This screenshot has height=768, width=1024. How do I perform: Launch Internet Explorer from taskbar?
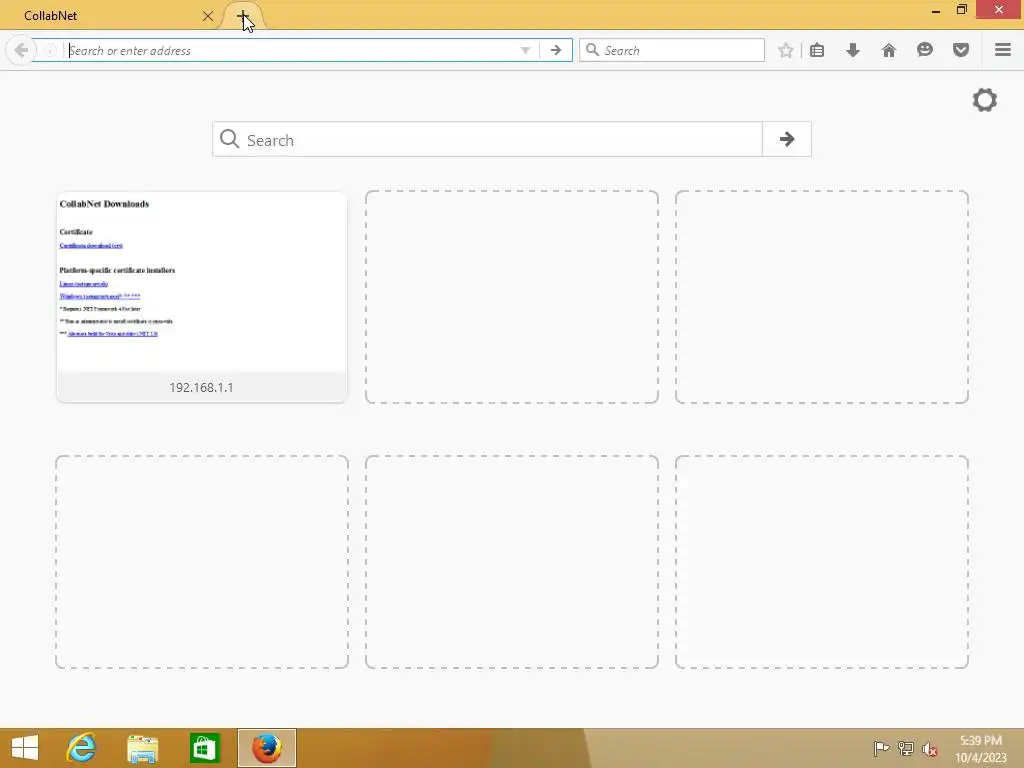(81, 748)
